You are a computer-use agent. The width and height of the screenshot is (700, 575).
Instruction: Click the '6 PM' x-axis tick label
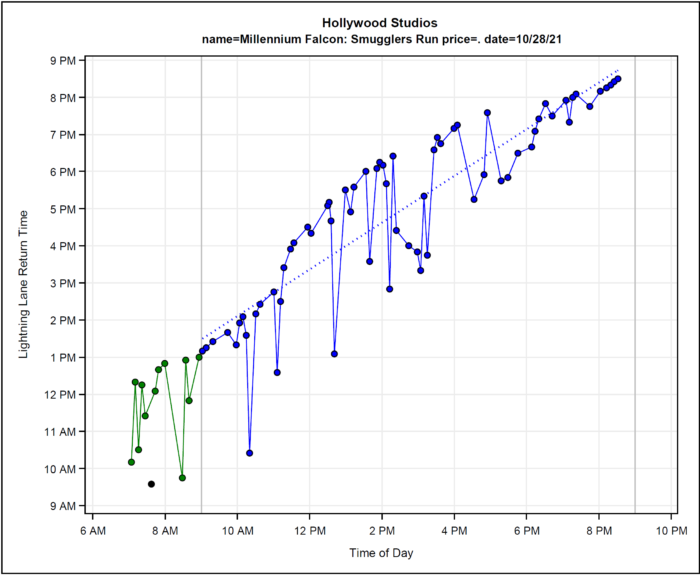[527, 529]
